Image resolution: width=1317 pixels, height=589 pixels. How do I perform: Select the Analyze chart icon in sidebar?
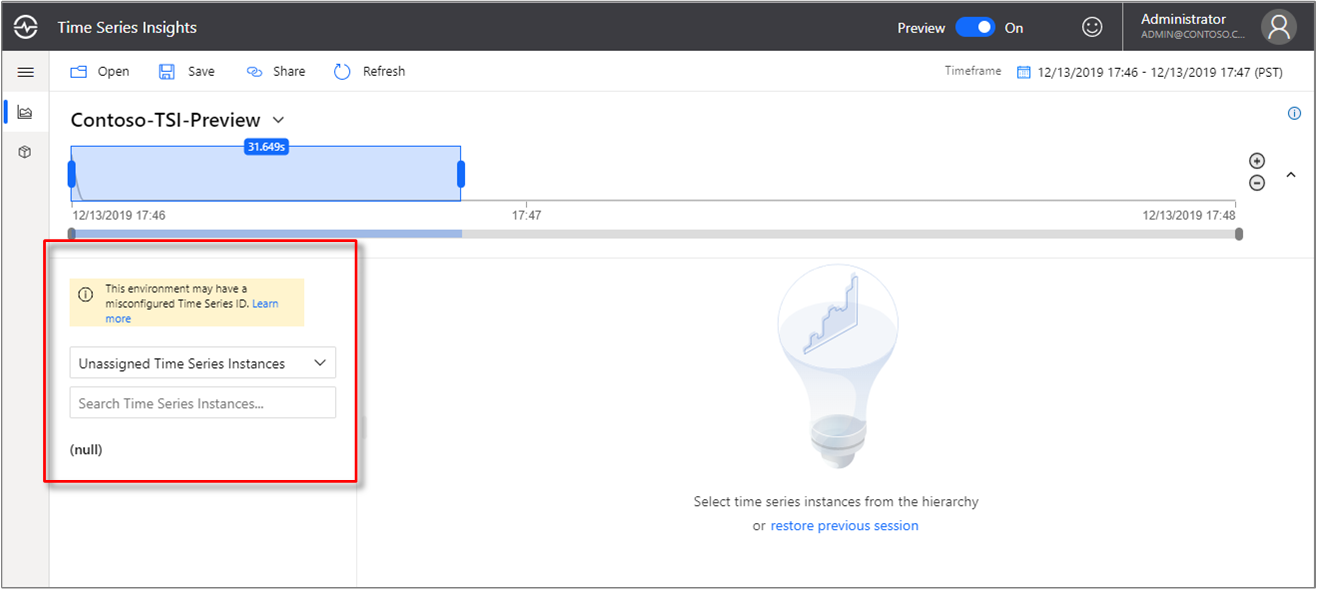pyautogui.click(x=25, y=112)
